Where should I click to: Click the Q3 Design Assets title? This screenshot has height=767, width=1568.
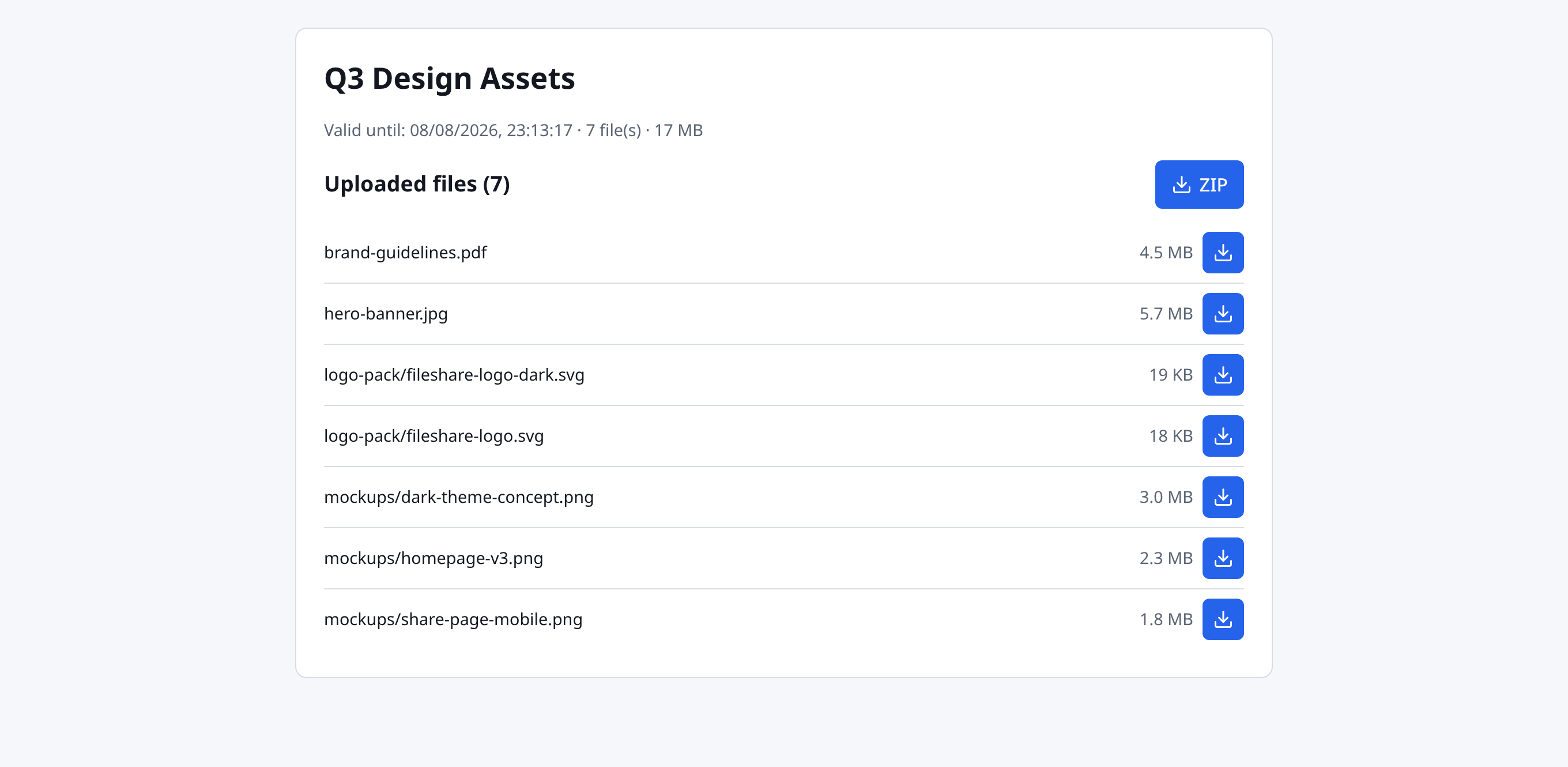pos(449,79)
